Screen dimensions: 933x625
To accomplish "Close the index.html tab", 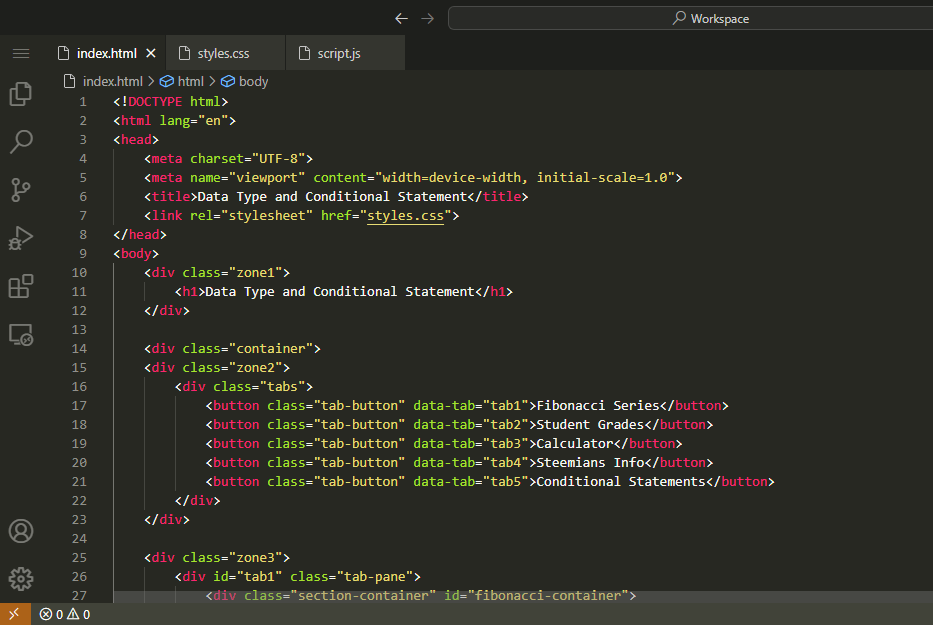I will pyautogui.click(x=151, y=53).
